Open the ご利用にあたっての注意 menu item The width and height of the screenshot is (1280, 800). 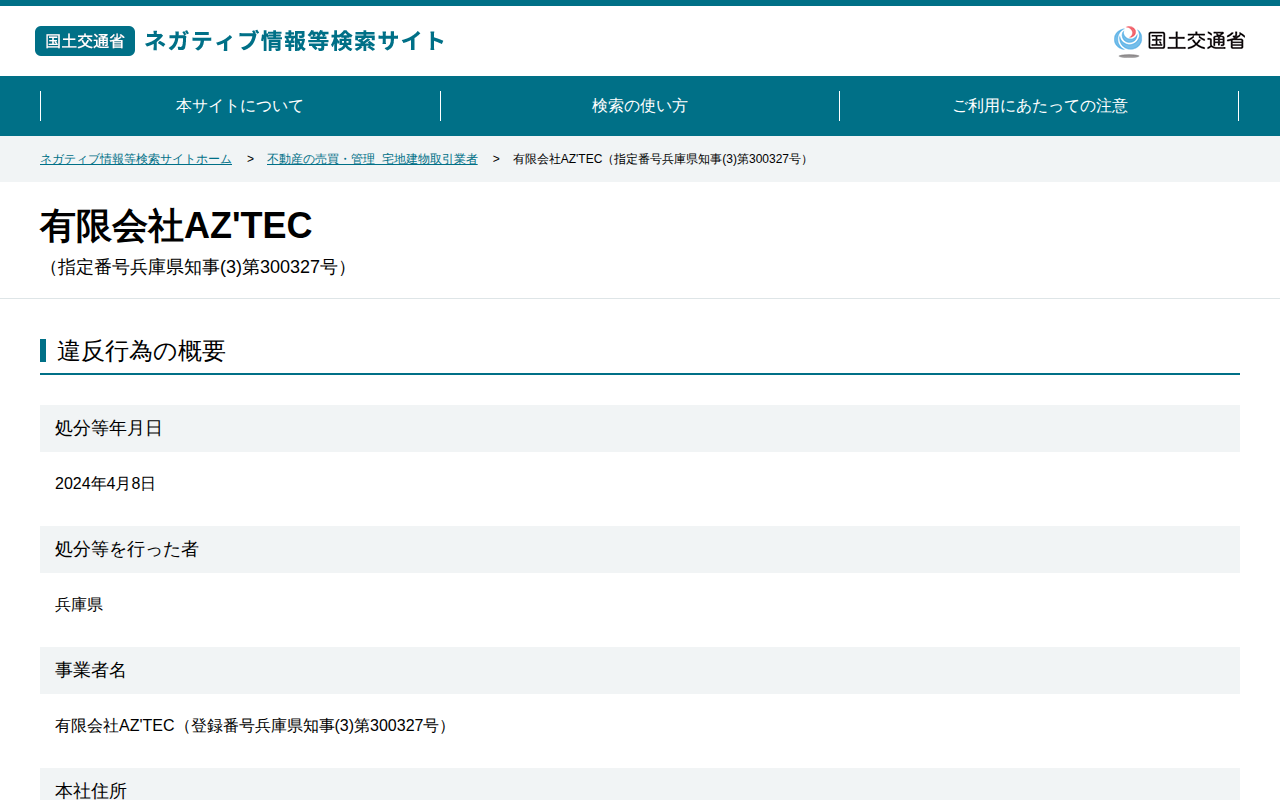click(1039, 106)
